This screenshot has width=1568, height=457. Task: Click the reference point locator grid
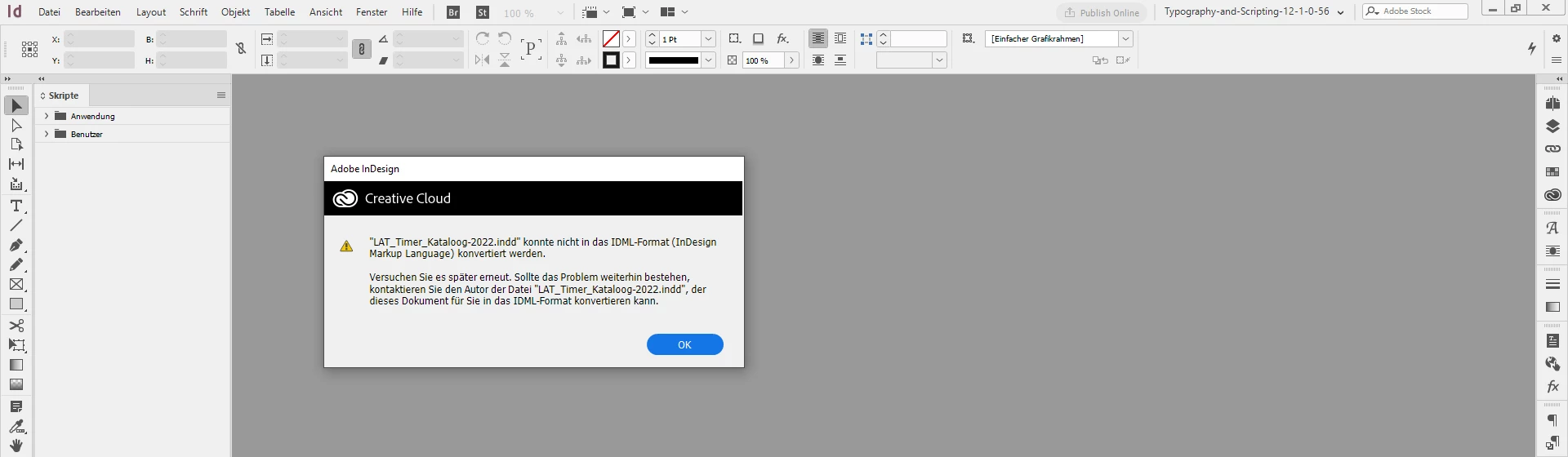point(29,49)
